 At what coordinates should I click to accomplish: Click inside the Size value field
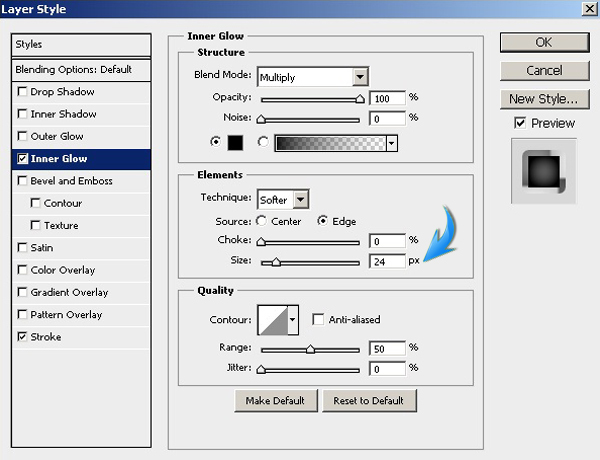coord(384,262)
